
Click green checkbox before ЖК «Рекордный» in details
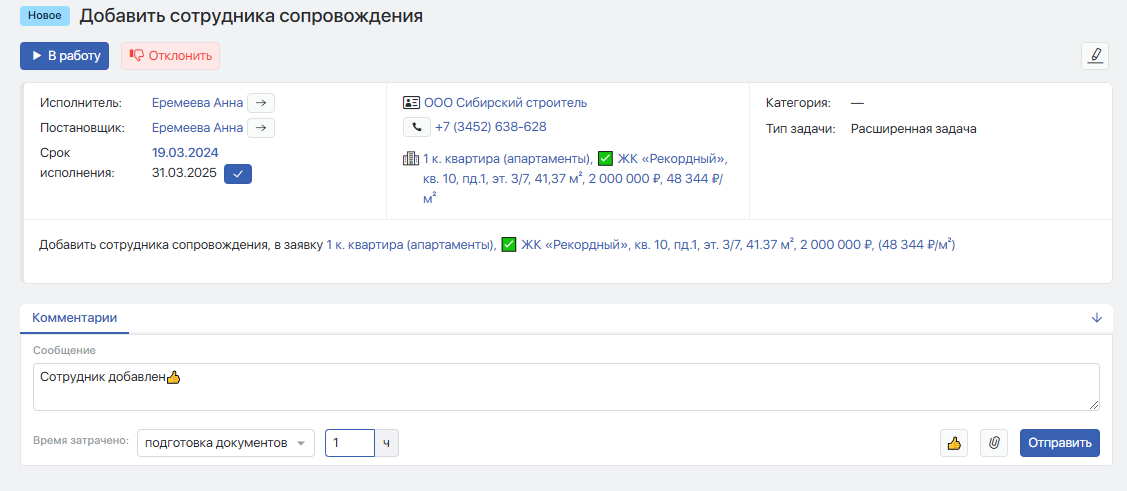pos(605,159)
